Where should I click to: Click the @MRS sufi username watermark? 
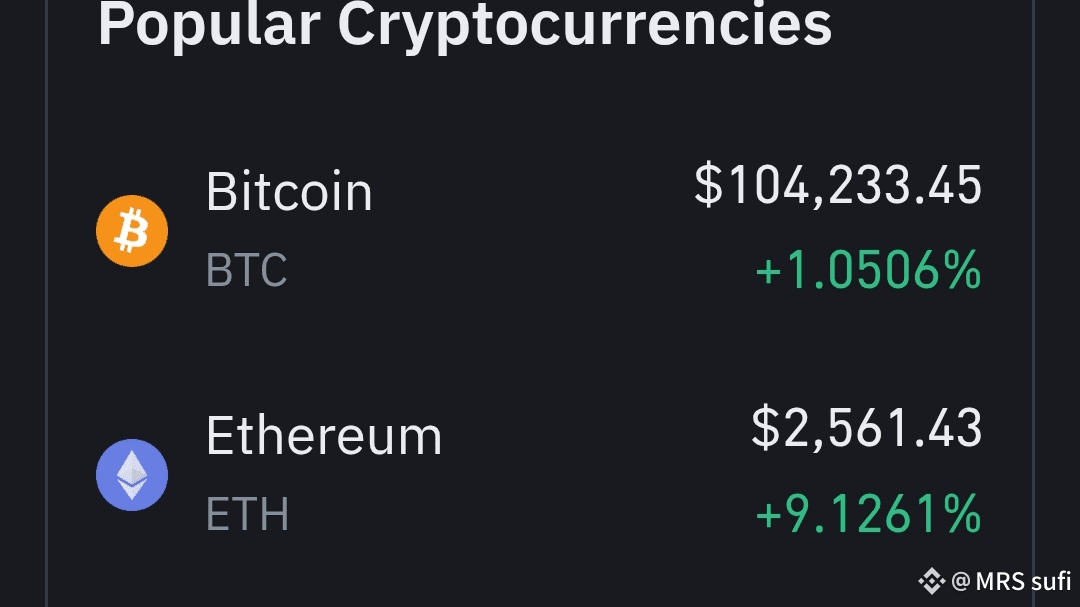click(1010, 580)
